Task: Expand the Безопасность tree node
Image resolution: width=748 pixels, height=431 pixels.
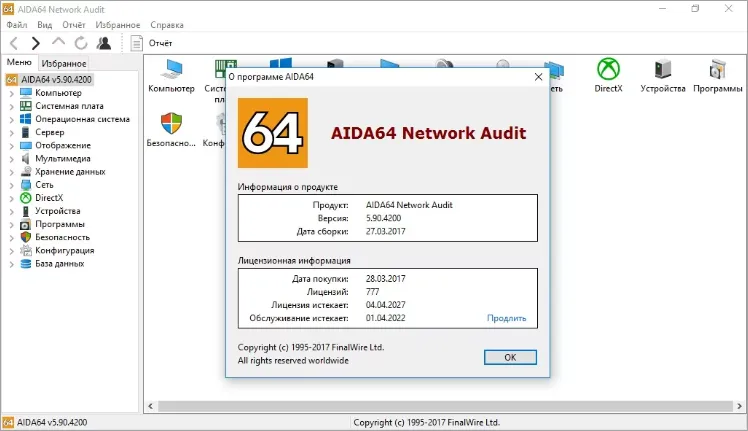Action: pos(11,237)
